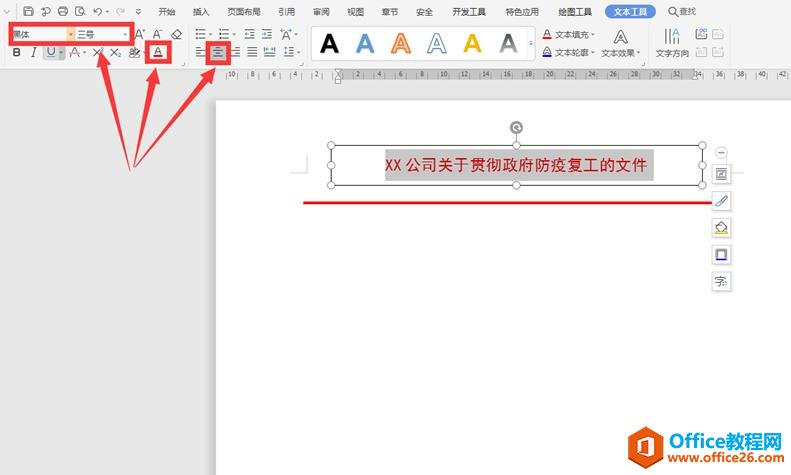
Task: Toggle superscript formatting
Action: 98,52
